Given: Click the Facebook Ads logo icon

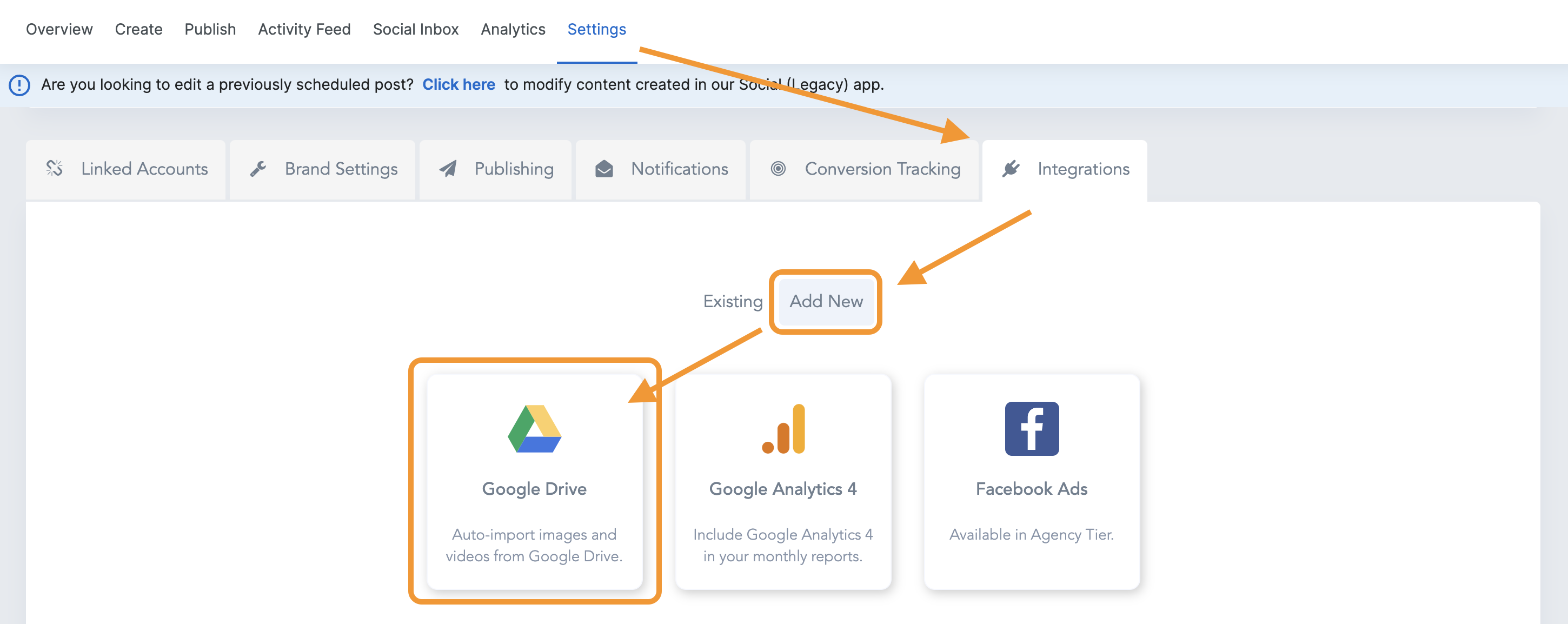Looking at the screenshot, I should pos(1032,429).
